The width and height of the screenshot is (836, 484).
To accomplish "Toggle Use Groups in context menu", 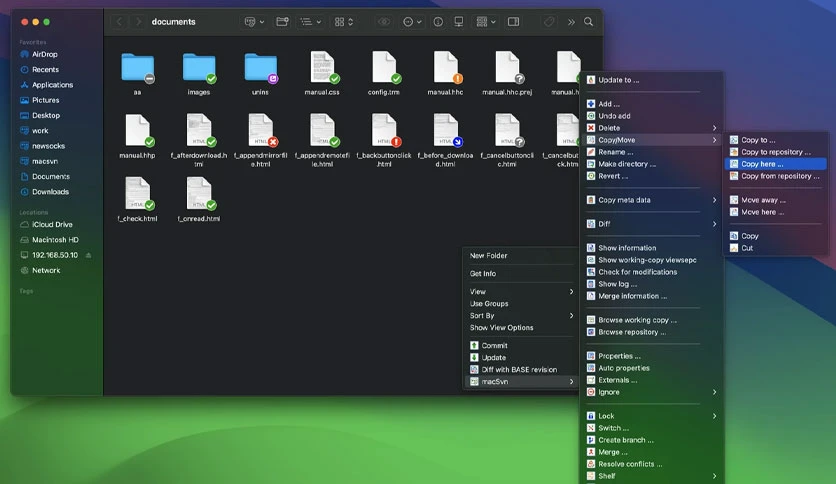I will 521,304.
